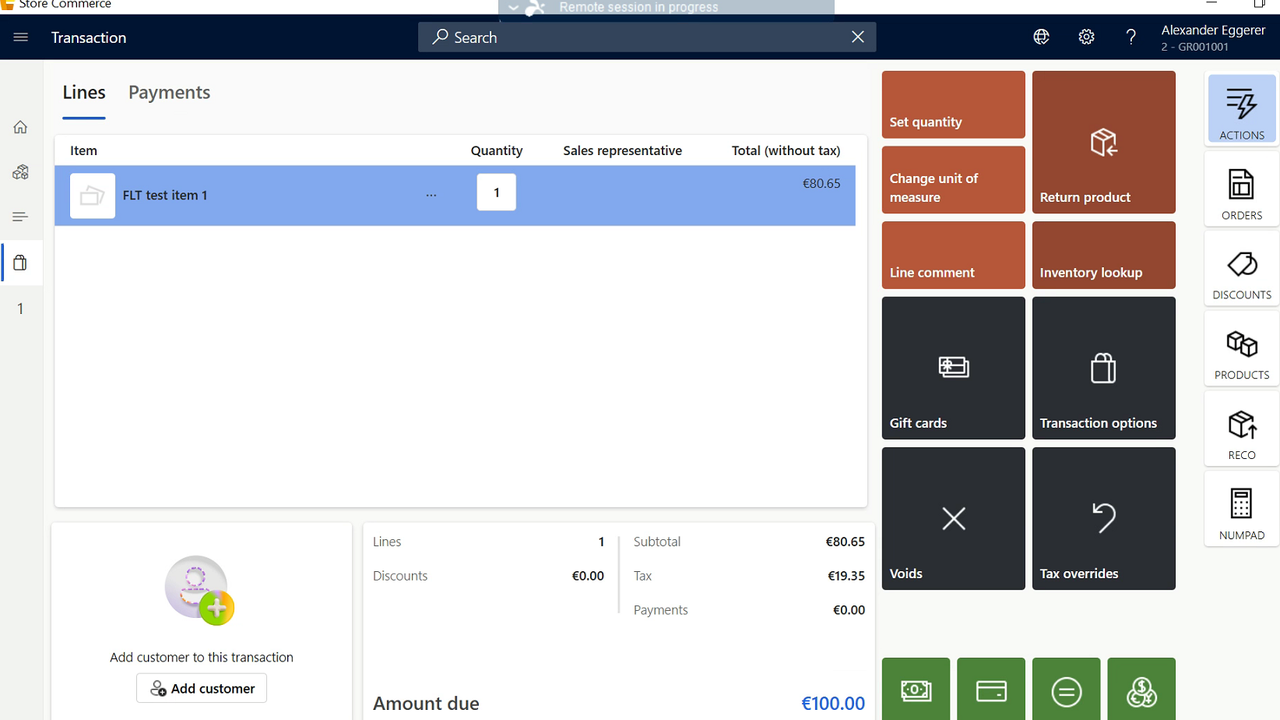Image resolution: width=1280 pixels, height=720 pixels.
Task: Click the €80.65 line total
Action: pos(821,183)
